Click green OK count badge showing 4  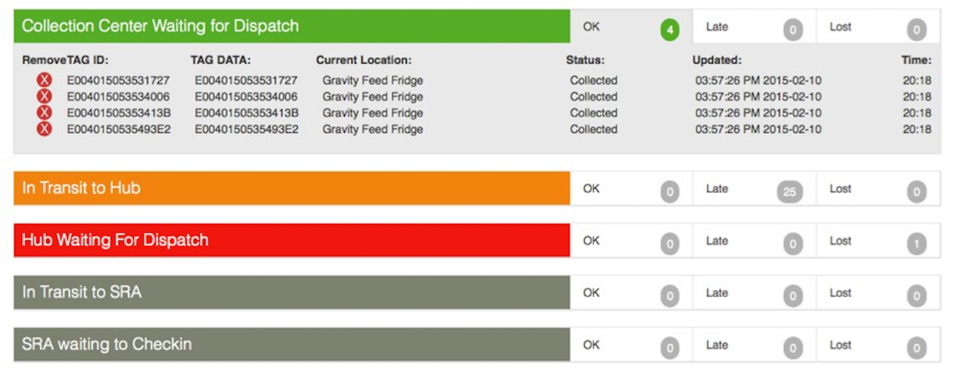point(669,30)
